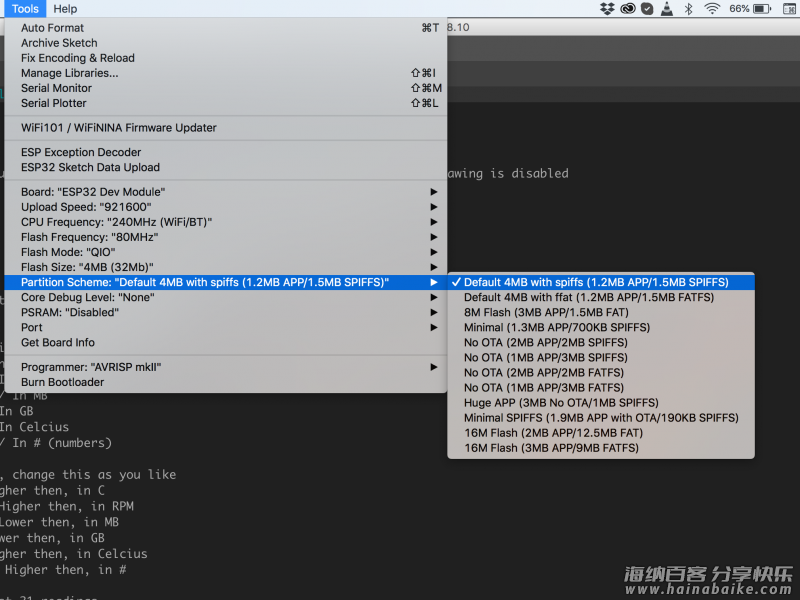Open the Help menu

pyautogui.click(x=65, y=9)
